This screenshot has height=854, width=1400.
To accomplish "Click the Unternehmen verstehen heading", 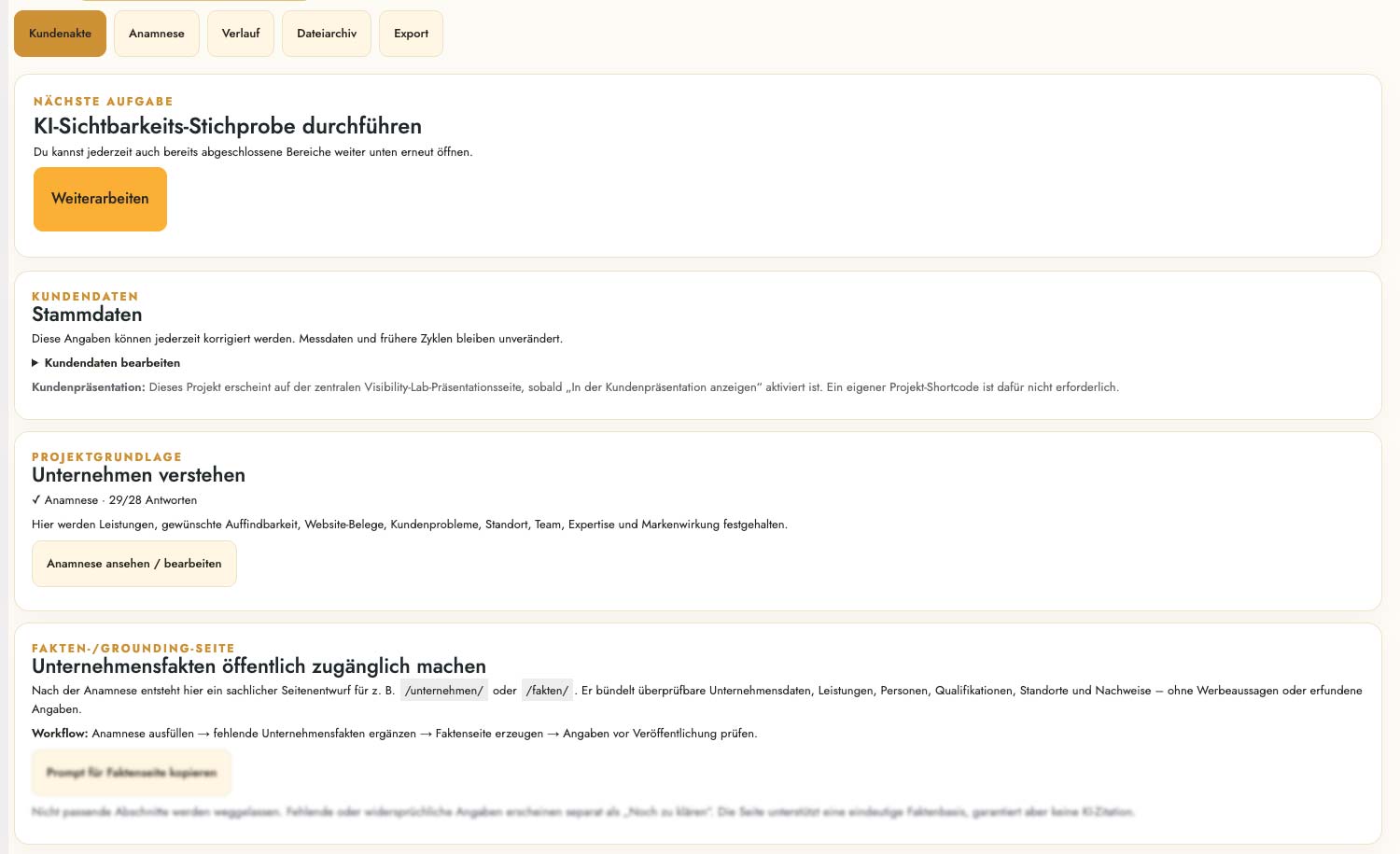I will 138,475.
